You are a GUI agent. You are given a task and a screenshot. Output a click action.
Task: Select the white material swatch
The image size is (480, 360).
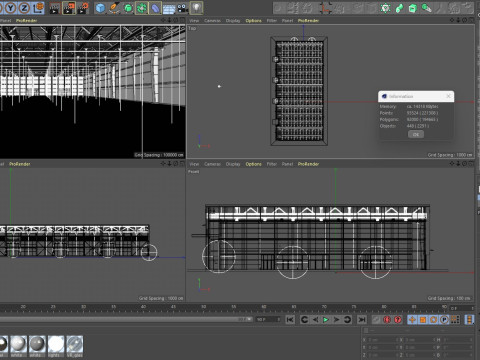(18, 346)
